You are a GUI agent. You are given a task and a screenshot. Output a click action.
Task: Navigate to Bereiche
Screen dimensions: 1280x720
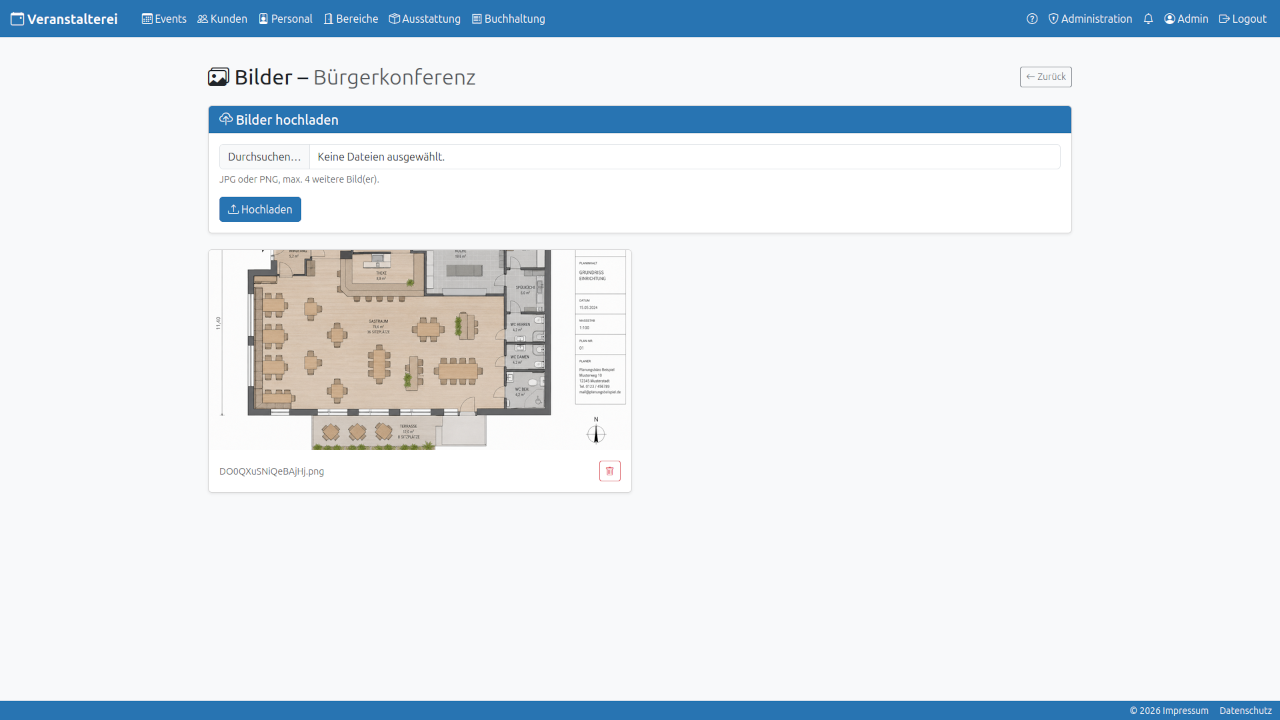pos(351,19)
